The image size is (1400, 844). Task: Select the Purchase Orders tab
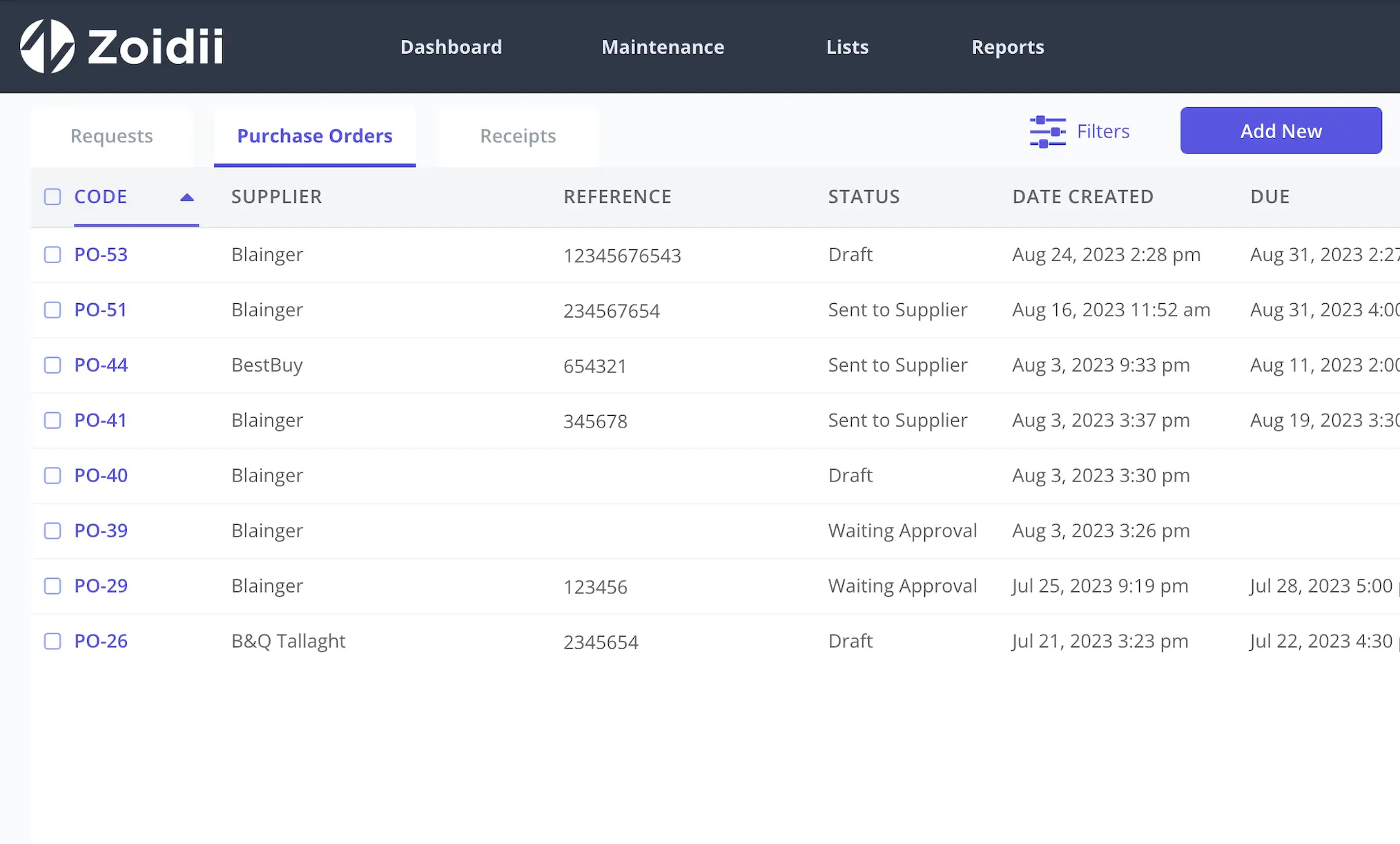click(x=315, y=136)
